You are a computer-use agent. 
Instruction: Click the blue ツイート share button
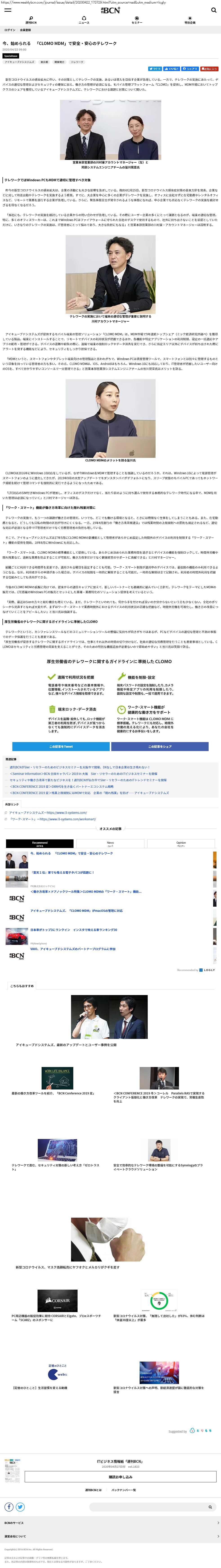tap(155, 69)
